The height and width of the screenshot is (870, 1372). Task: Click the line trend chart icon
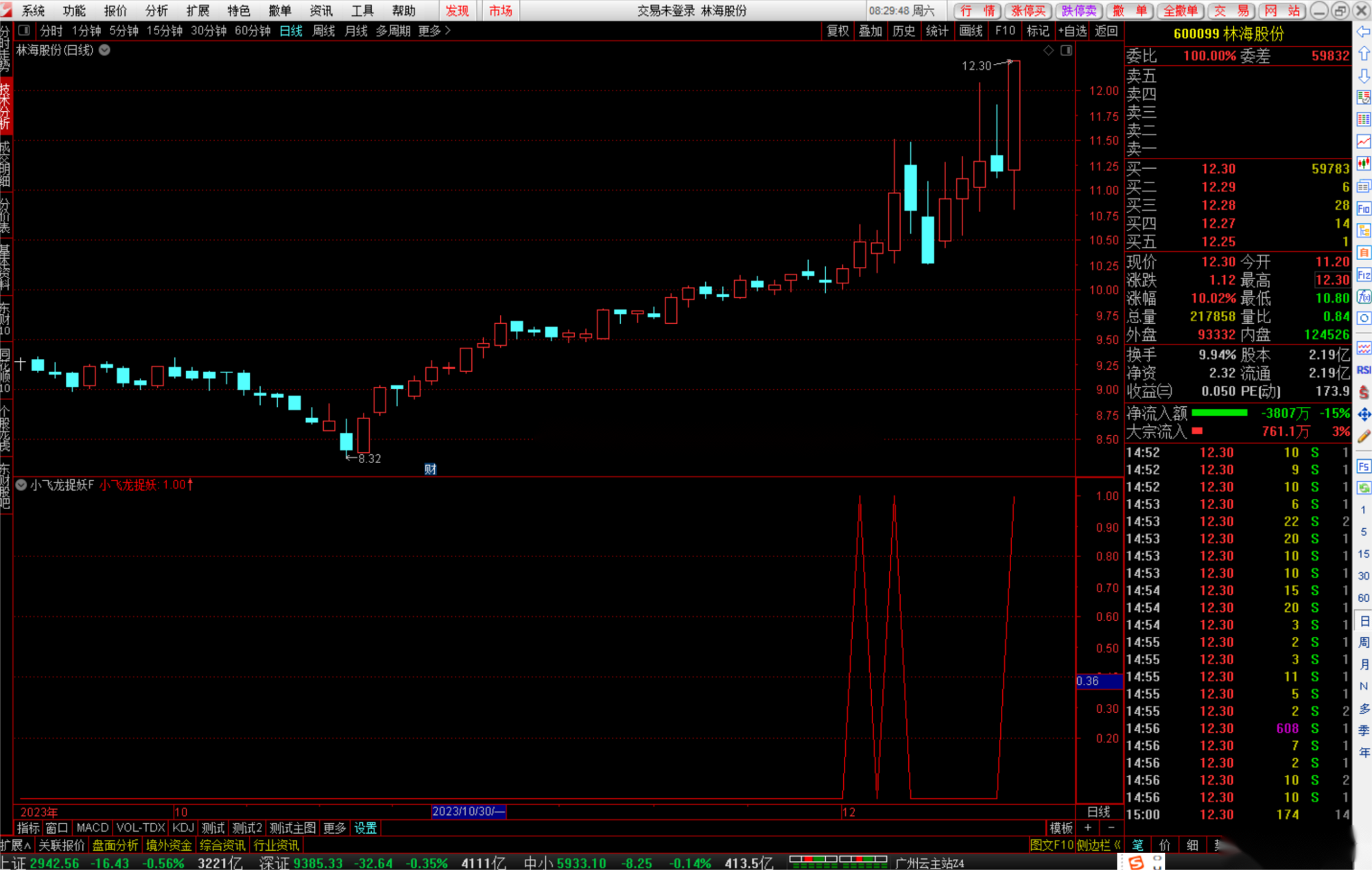pyautogui.click(x=1363, y=141)
